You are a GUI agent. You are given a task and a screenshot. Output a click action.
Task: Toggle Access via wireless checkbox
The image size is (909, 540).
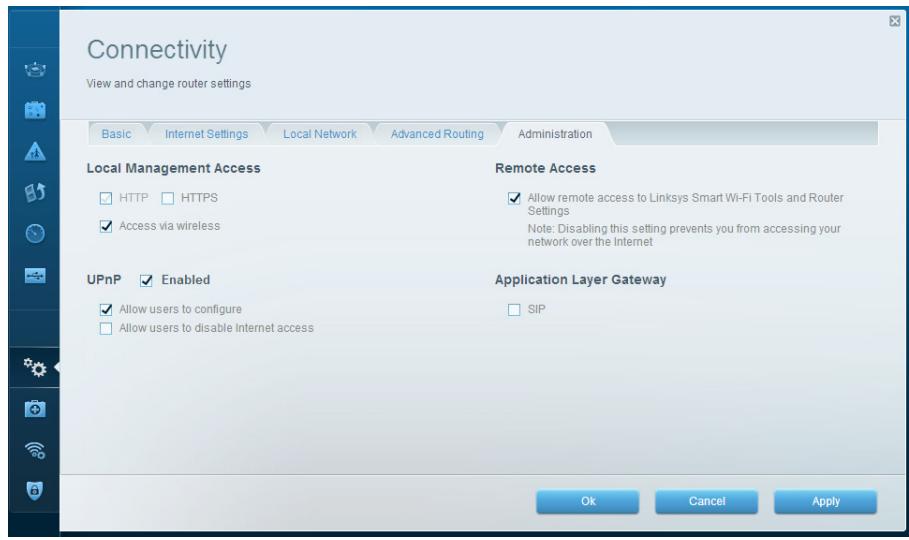point(106,226)
